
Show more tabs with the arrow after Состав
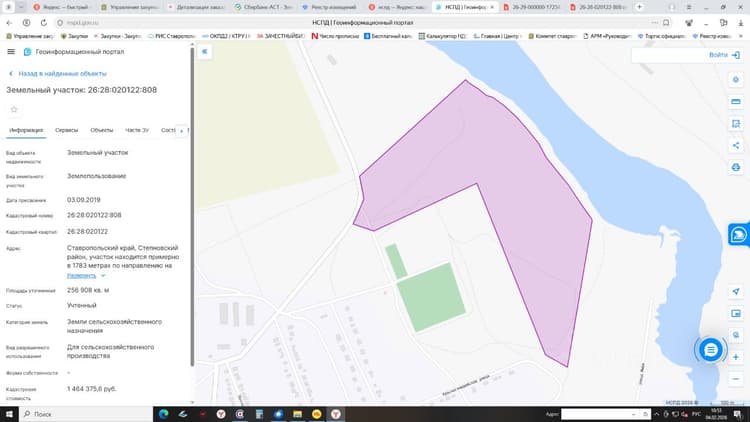point(181,131)
